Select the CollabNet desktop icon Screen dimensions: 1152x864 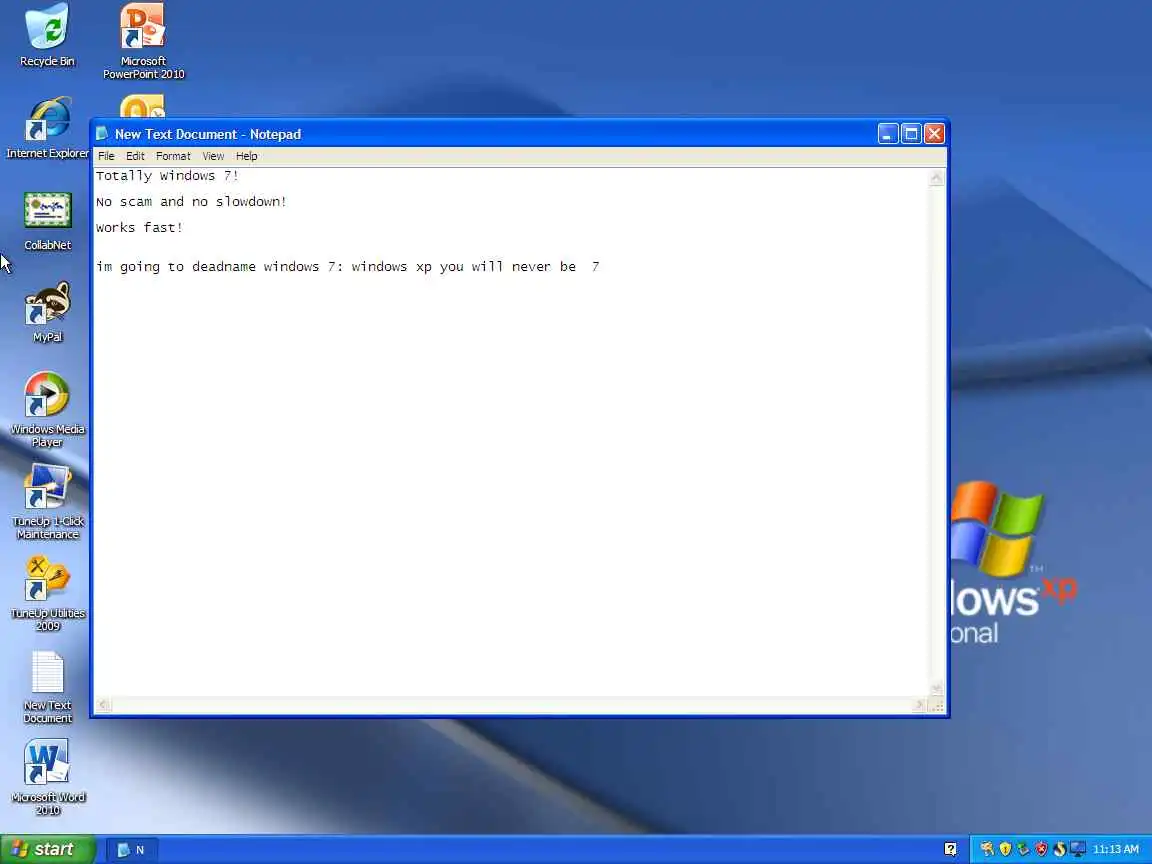pyautogui.click(x=47, y=220)
